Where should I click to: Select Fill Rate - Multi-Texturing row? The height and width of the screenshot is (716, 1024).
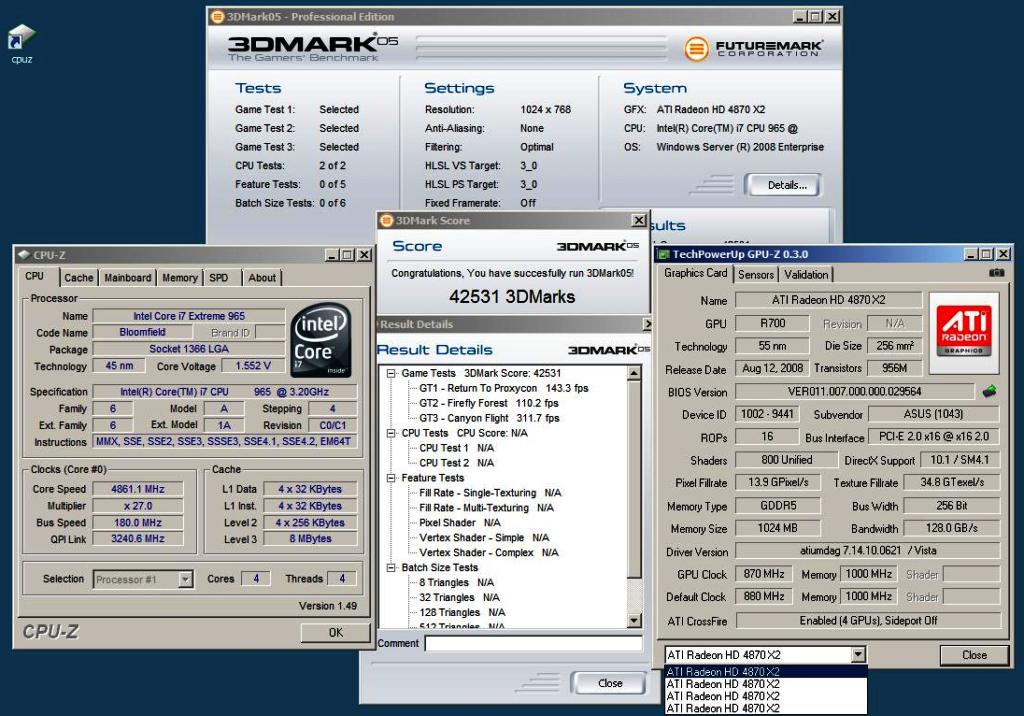coord(486,508)
